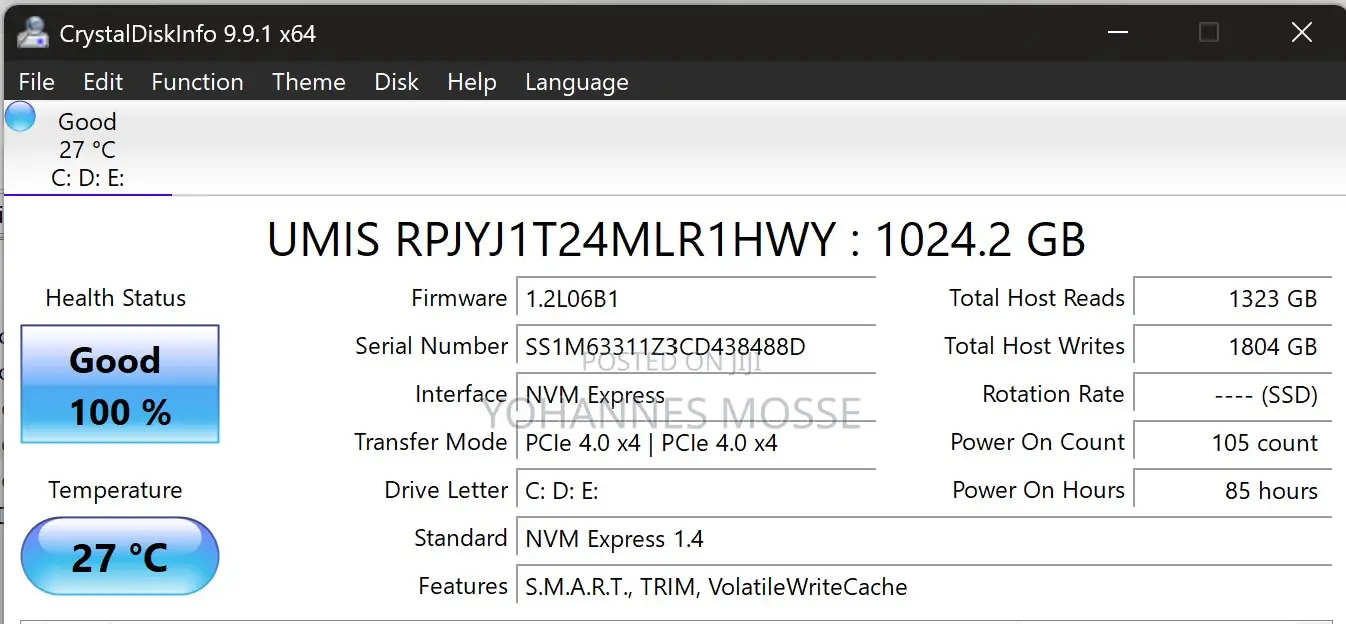Open the Function menu
The image size is (1346, 624).
[197, 82]
